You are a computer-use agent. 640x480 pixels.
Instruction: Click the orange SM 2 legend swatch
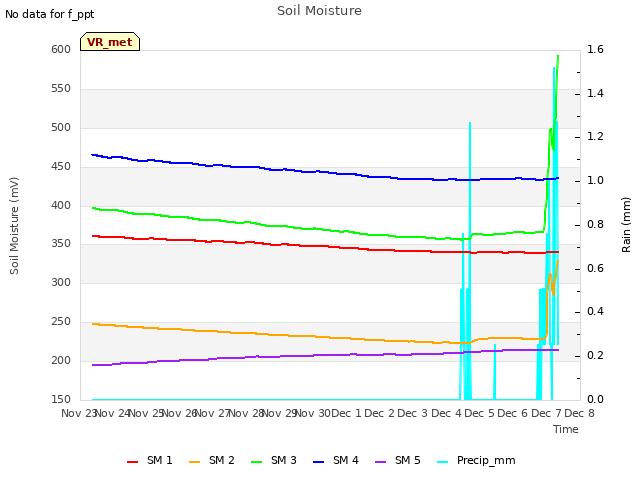[194, 462]
